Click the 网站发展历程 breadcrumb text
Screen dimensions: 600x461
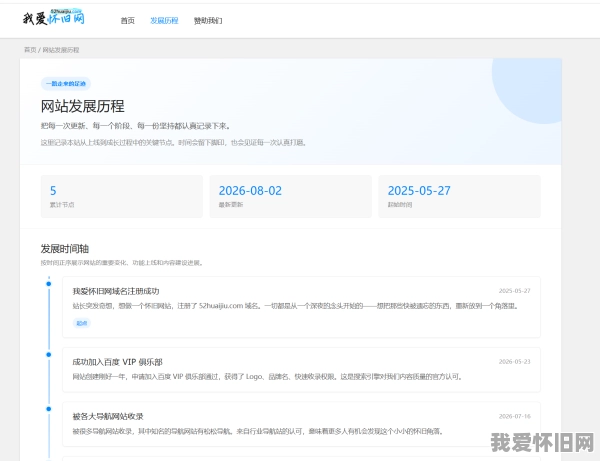60,50
